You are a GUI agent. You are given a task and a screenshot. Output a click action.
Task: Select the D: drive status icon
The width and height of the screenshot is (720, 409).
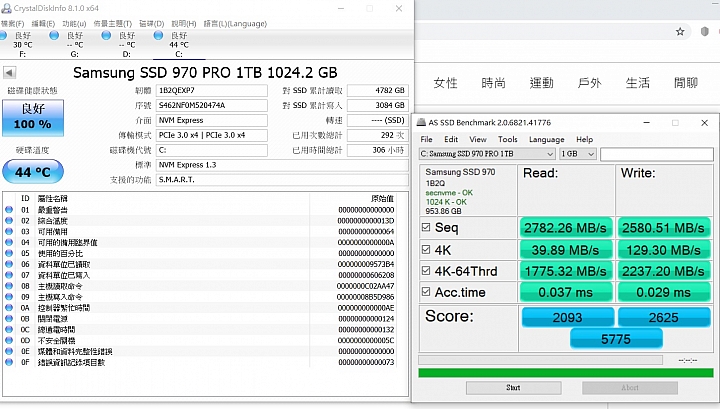tap(108, 36)
